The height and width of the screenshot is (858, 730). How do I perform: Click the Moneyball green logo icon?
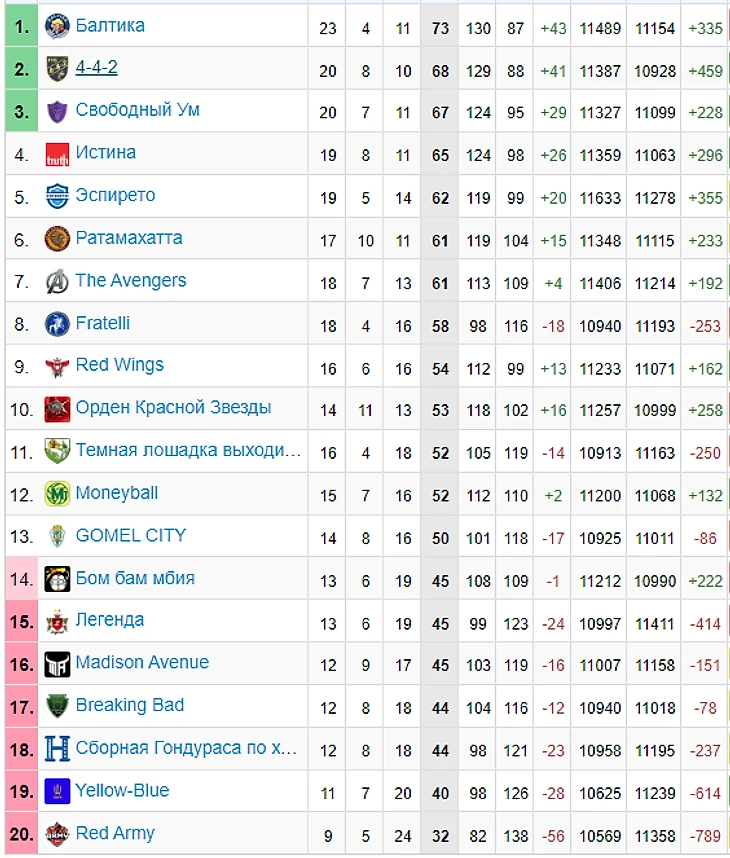(x=57, y=494)
